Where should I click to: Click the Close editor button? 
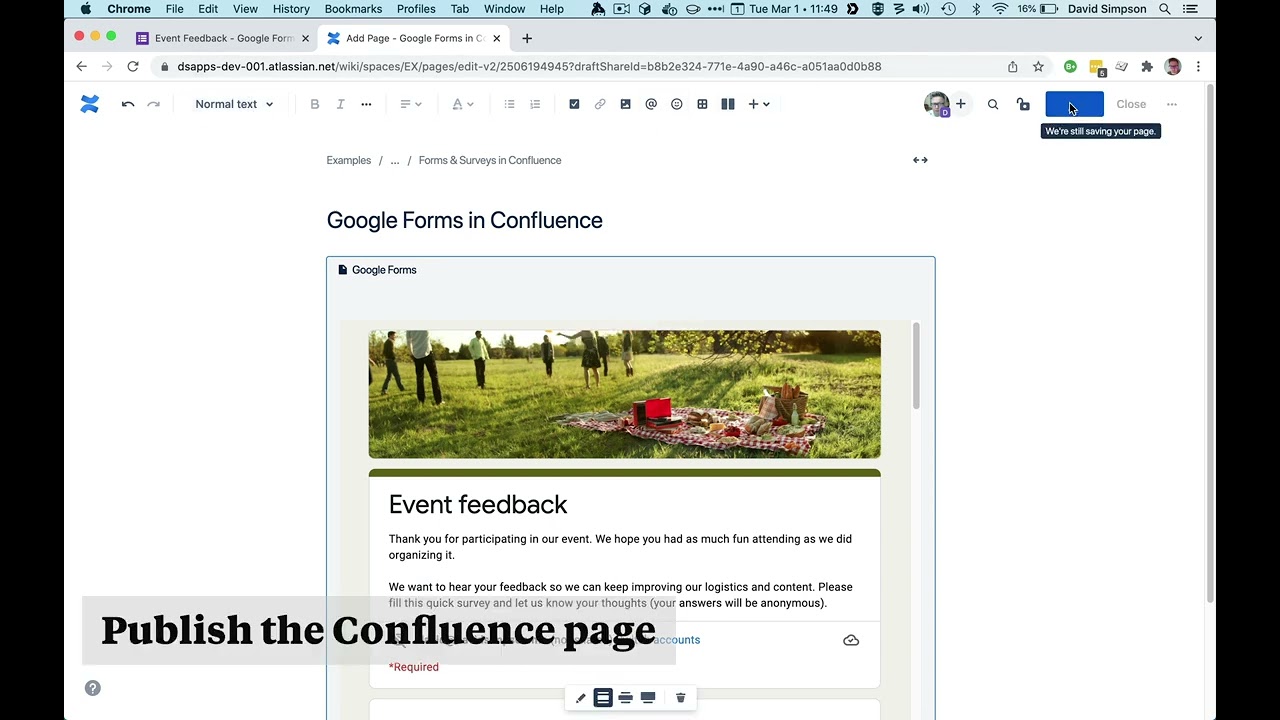coord(1131,104)
